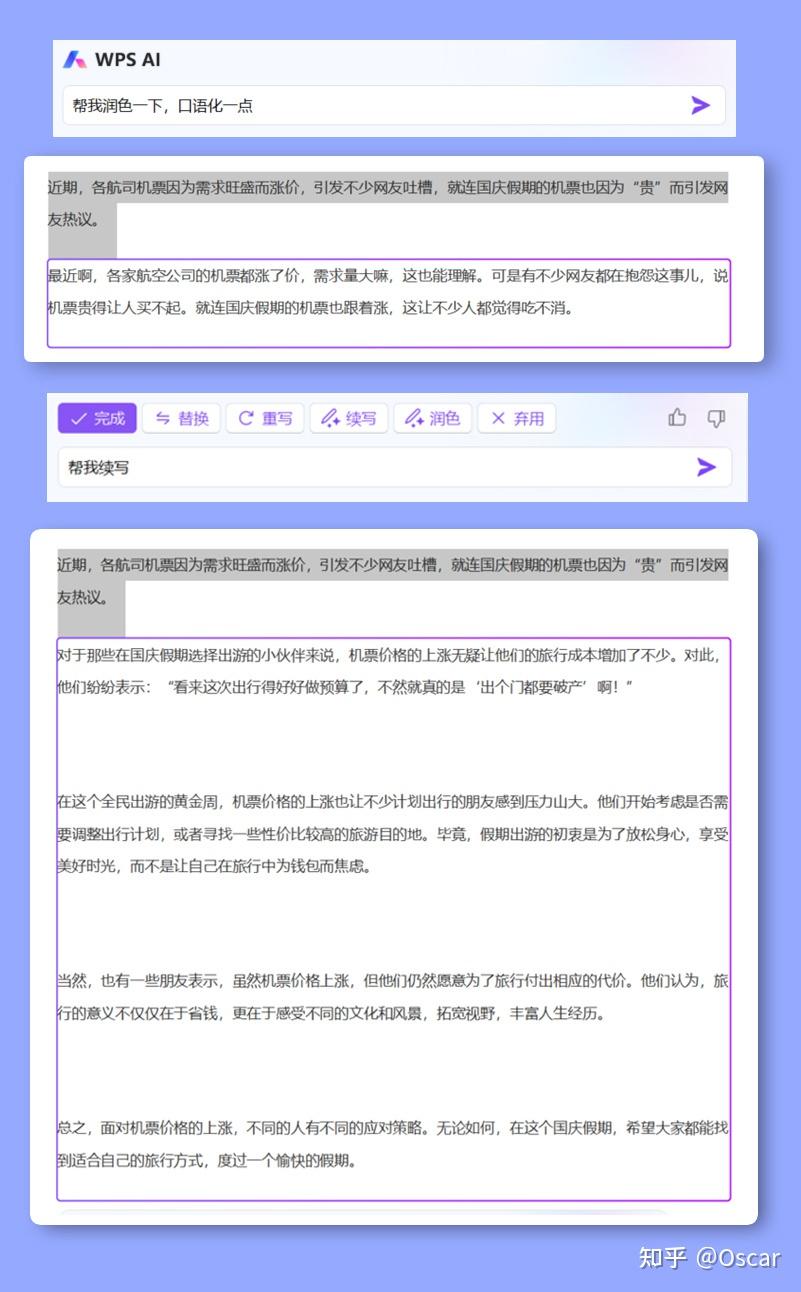Click the X icon inside 弃用
Screen dimensions: 801x1292
coord(498,418)
